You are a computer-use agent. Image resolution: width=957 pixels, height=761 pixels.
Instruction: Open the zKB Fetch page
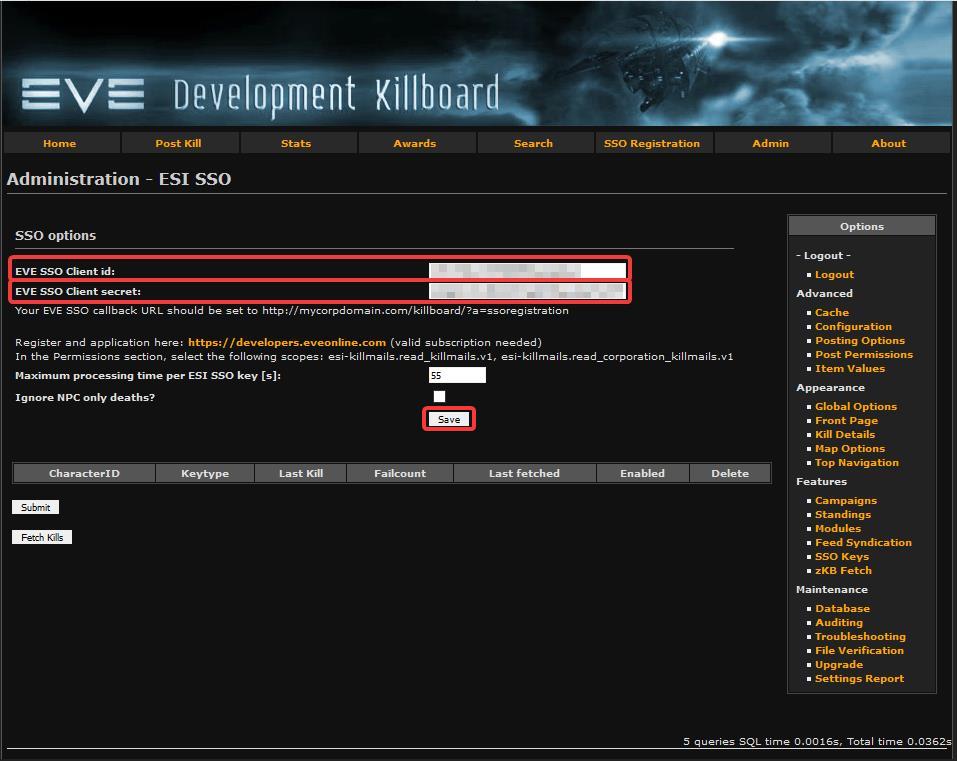(843, 571)
